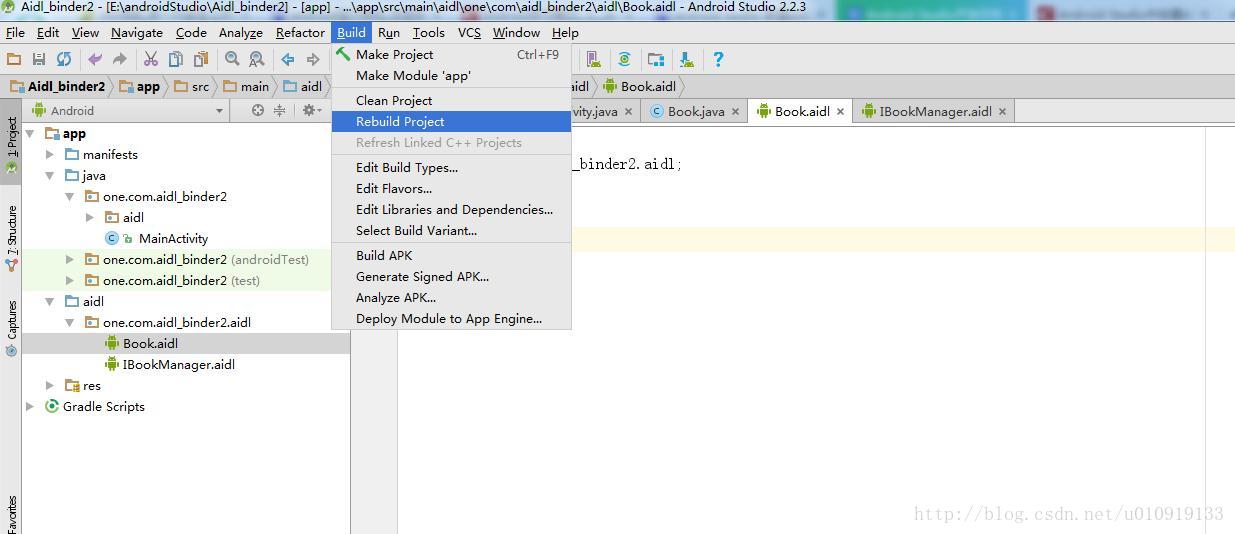Click the Back navigation arrow
This screenshot has height=534, width=1235.
[288, 59]
